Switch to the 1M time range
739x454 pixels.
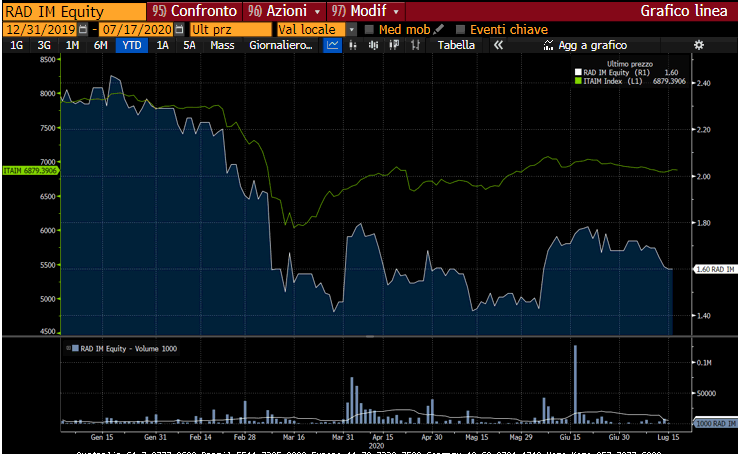click(72, 45)
